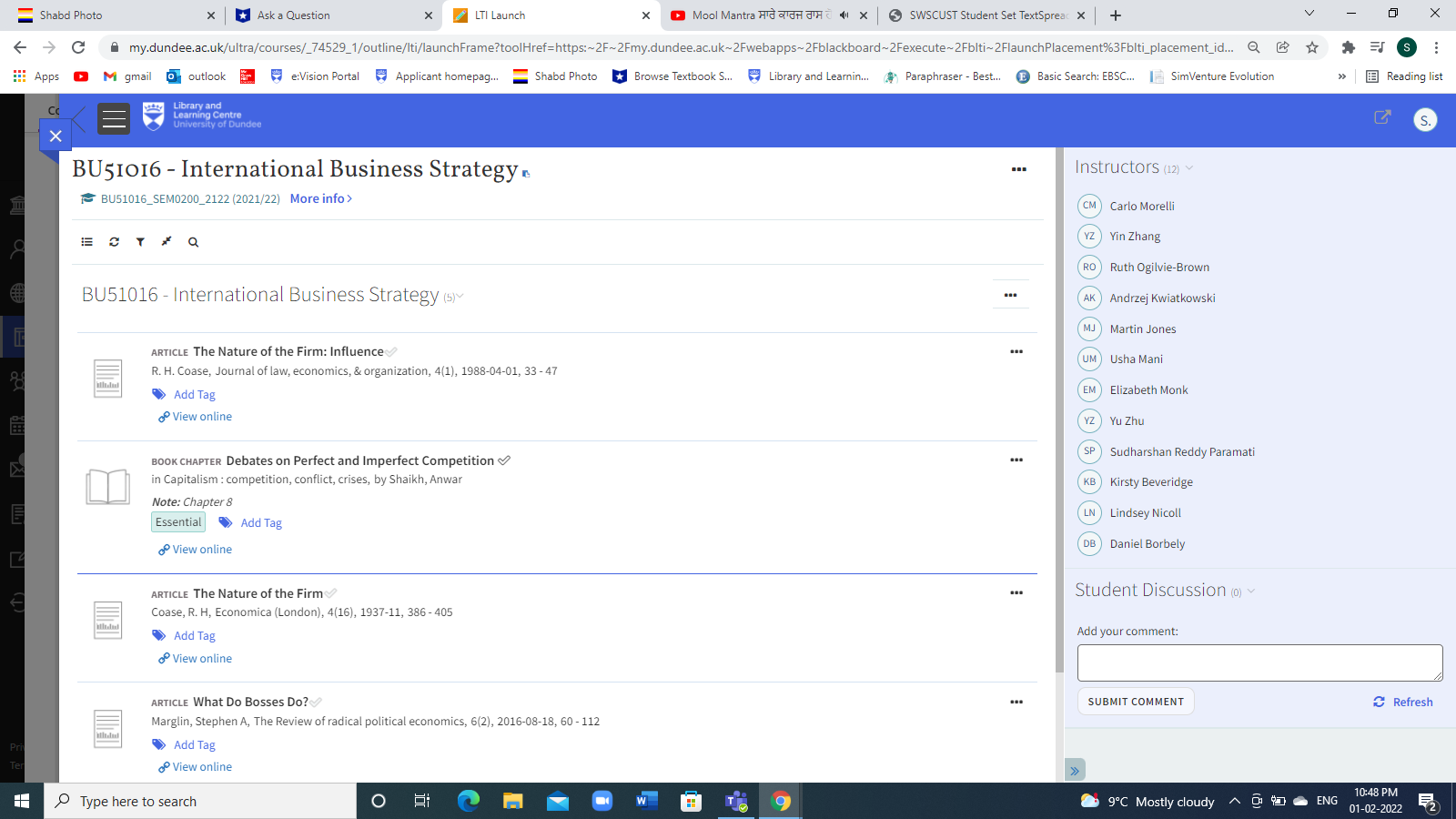
Task: Click the compact view pin icon
Action: (x=167, y=242)
